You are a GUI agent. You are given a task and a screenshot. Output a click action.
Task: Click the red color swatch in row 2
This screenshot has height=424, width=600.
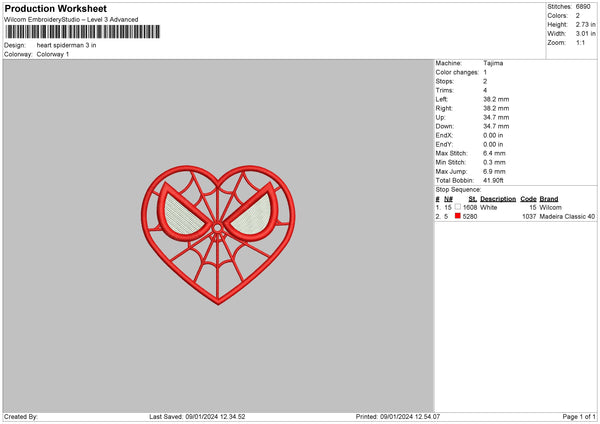tap(458, 216)
